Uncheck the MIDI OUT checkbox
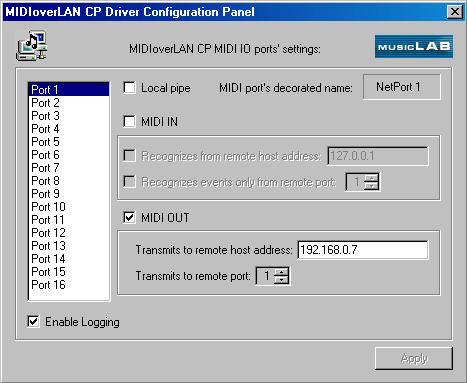Screen dimensions: 467x383 [x=129, y=217]
